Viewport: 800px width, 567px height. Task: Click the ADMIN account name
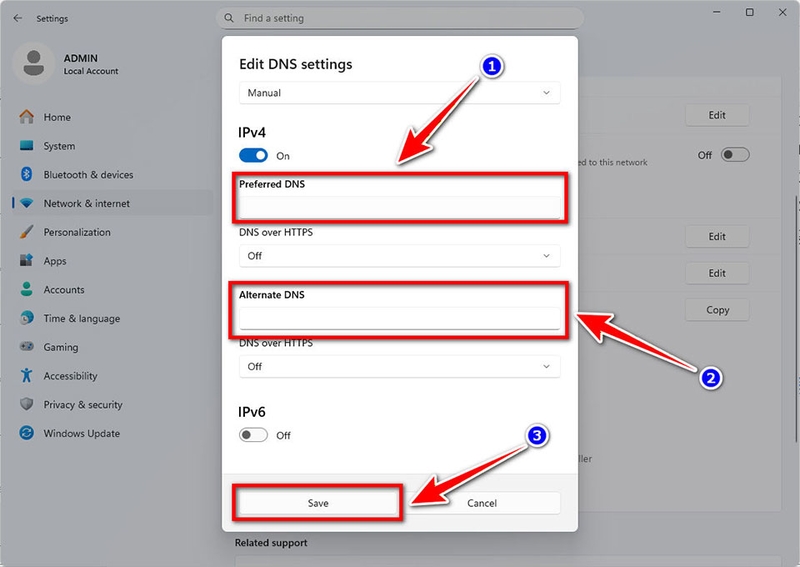point(81,58)
